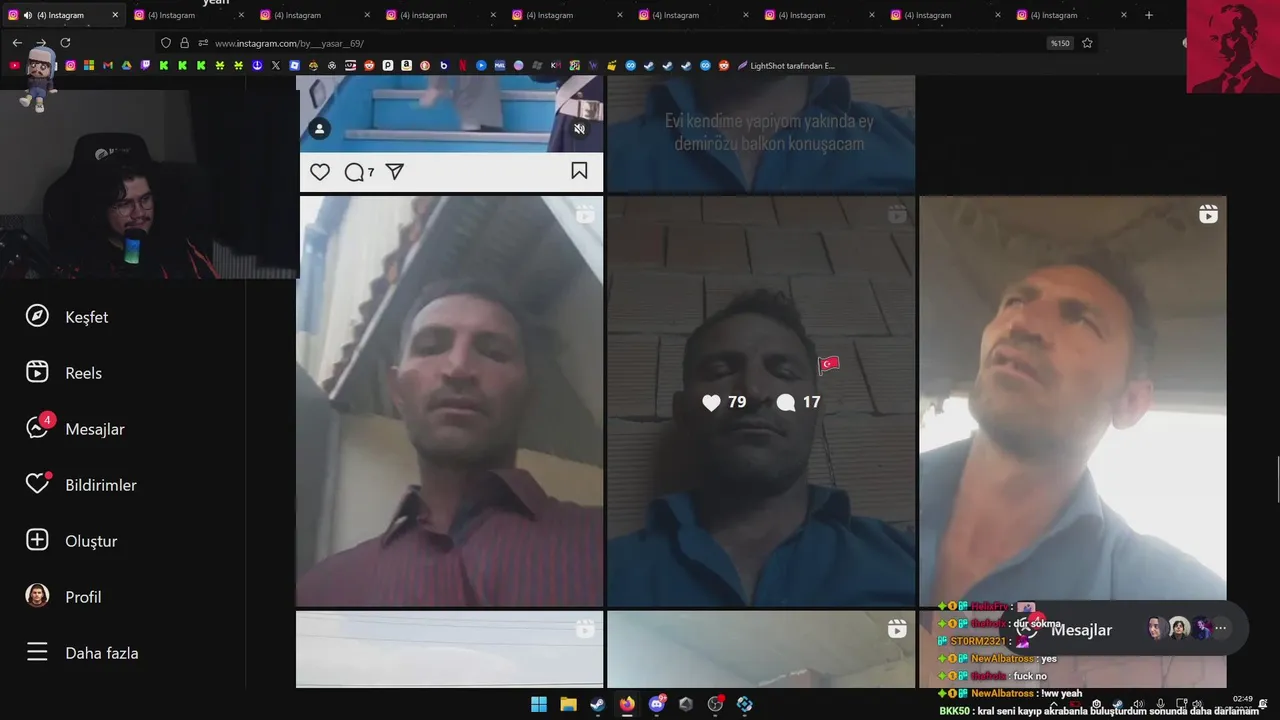The width and height of the screenshot is (1280, 720).
Task: Open comments via the speech bubble icon
Action: tap(354, 172)
